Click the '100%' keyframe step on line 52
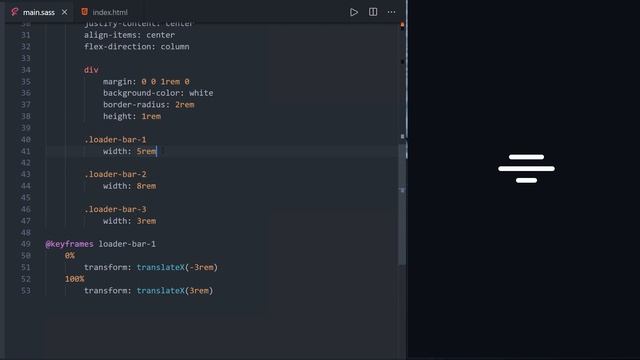Screen dimensions: 640x360 click(x=74, y=279)
